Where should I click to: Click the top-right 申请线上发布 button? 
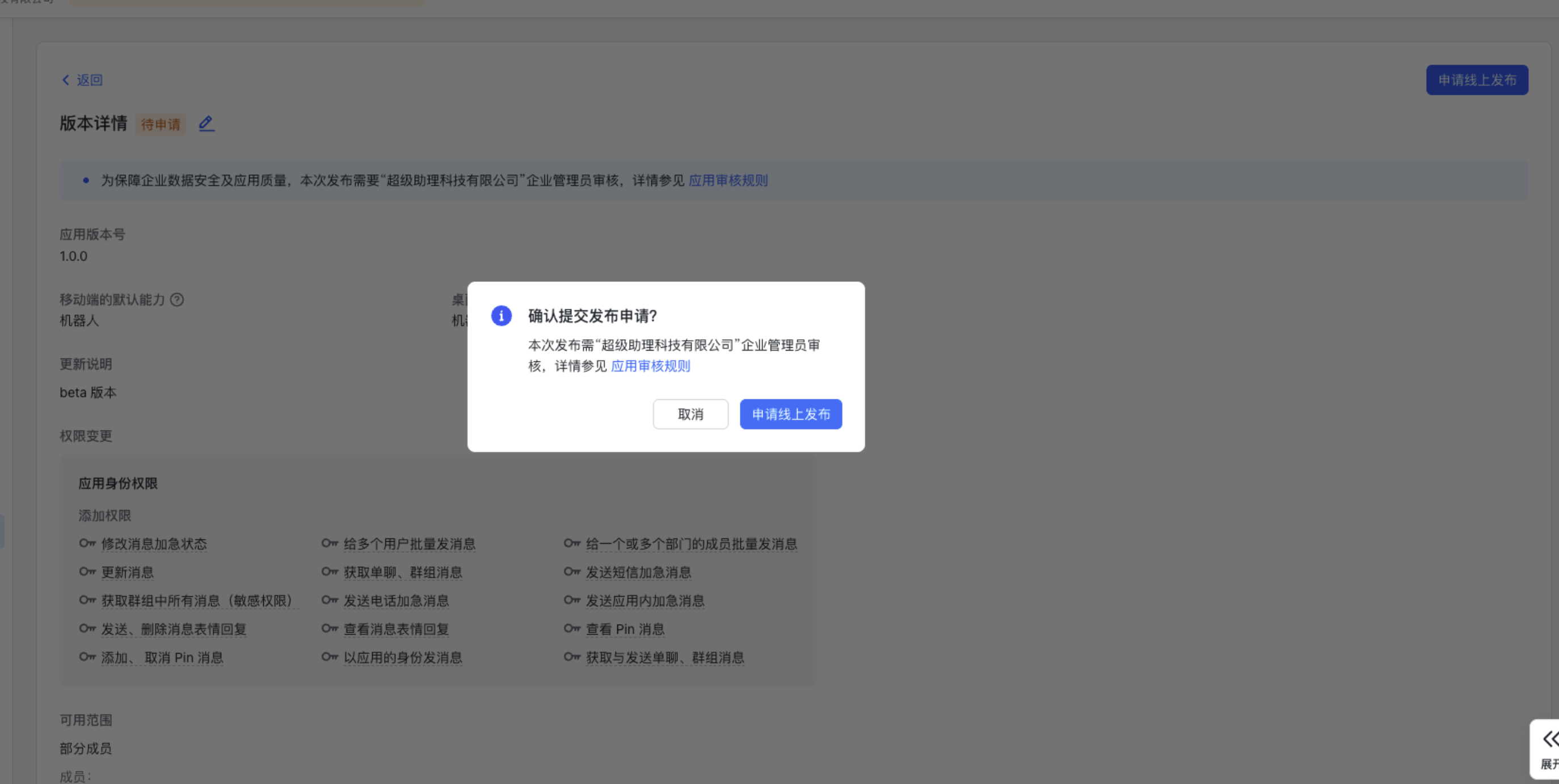[1477, 80]
